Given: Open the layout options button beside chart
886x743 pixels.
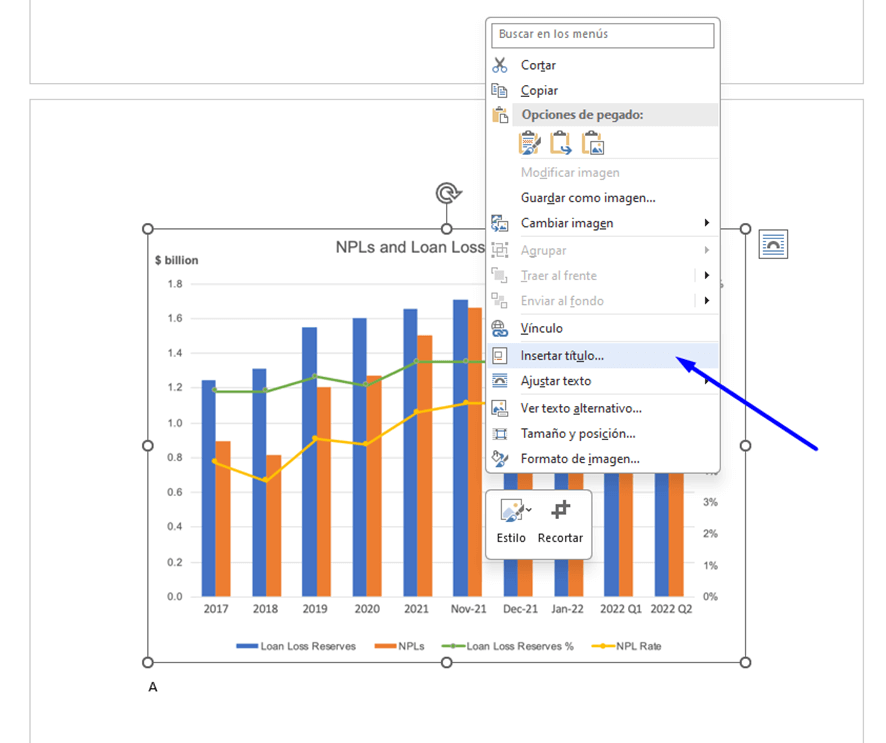Looking at the screenshot, I should pyautogui.click(x=773, y=245).
